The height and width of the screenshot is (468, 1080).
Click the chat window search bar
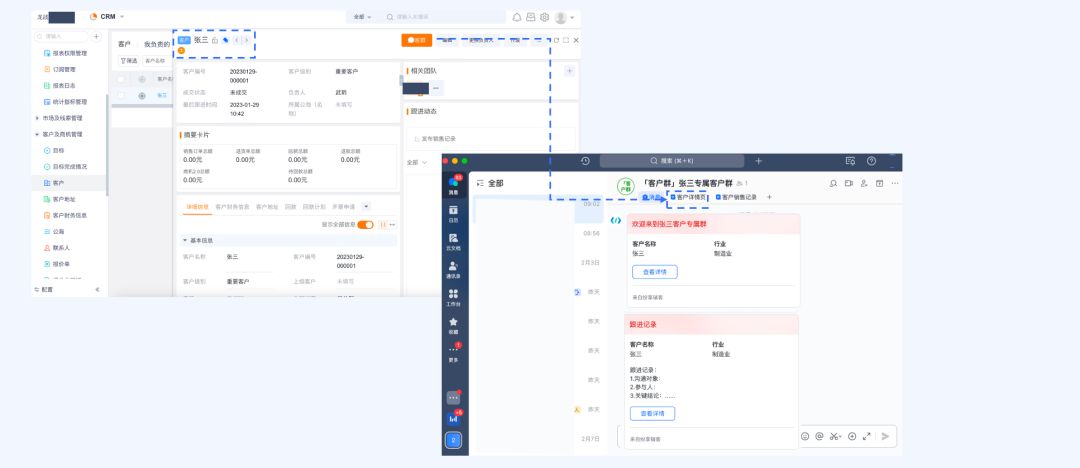(x=672, y=161)
